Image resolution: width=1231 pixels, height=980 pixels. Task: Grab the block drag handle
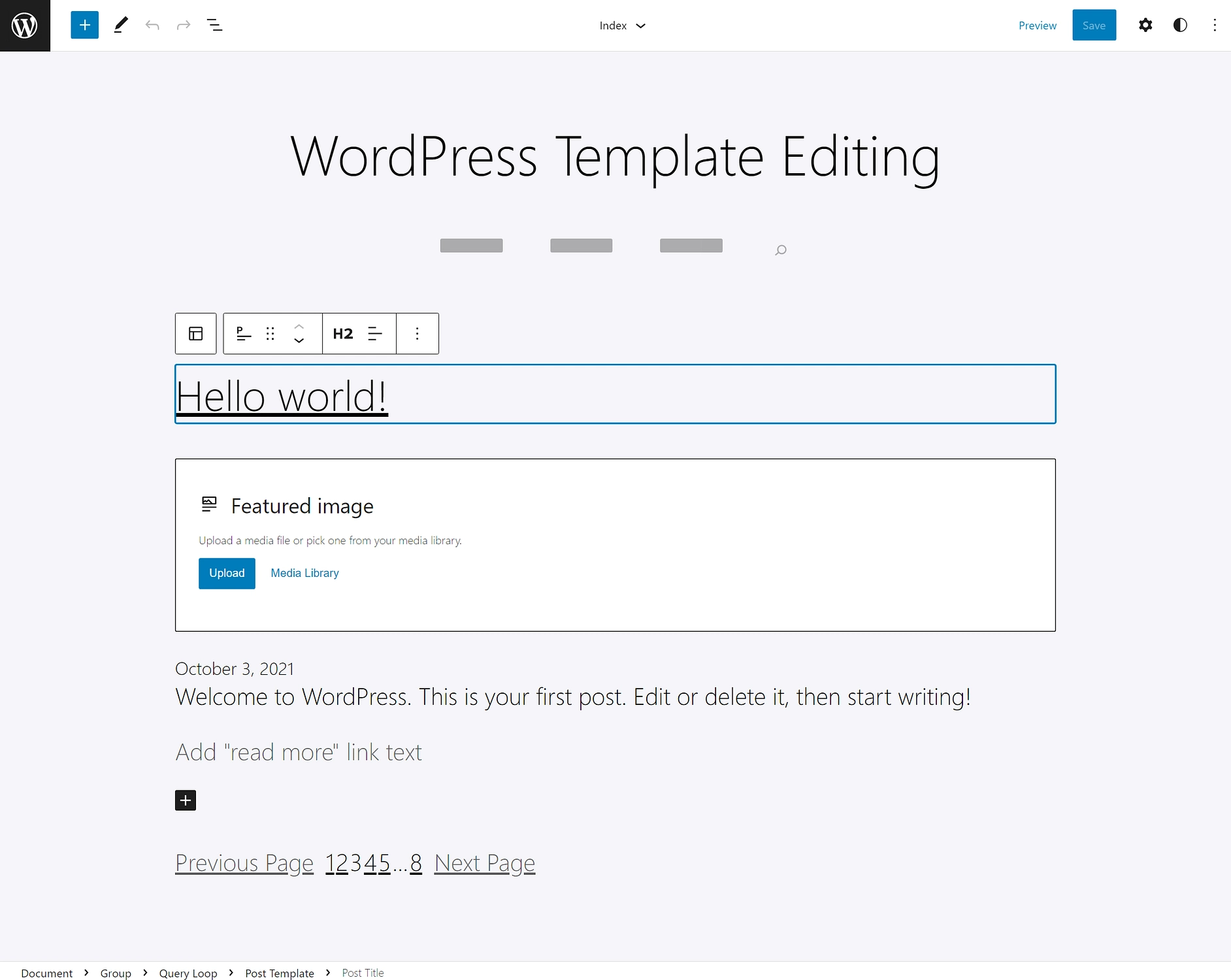click(271, 334)
